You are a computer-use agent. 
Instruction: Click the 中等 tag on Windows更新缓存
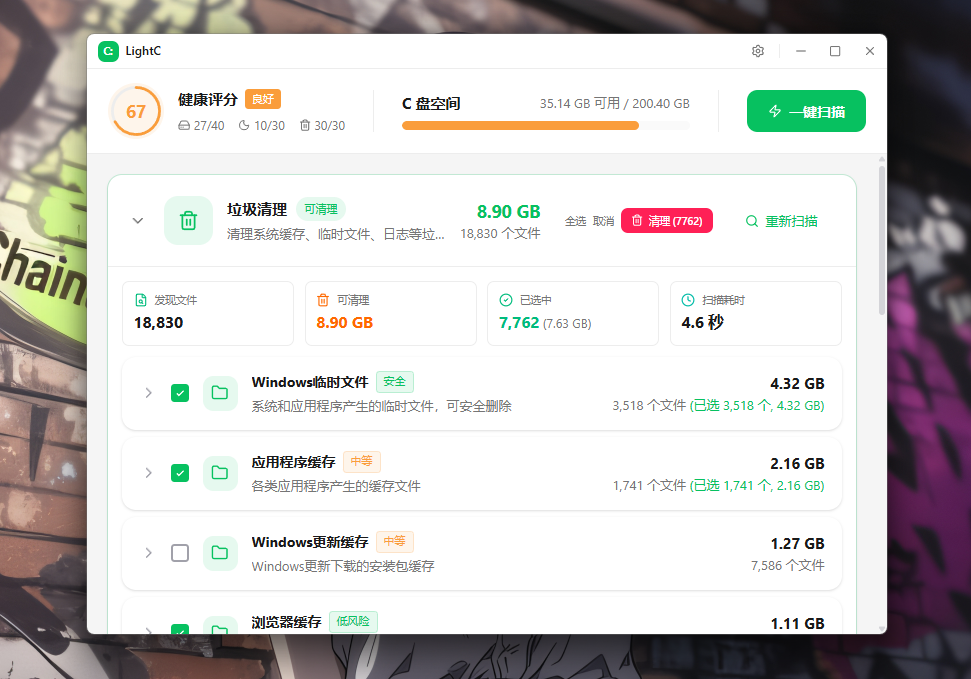(x=394, y=541)
